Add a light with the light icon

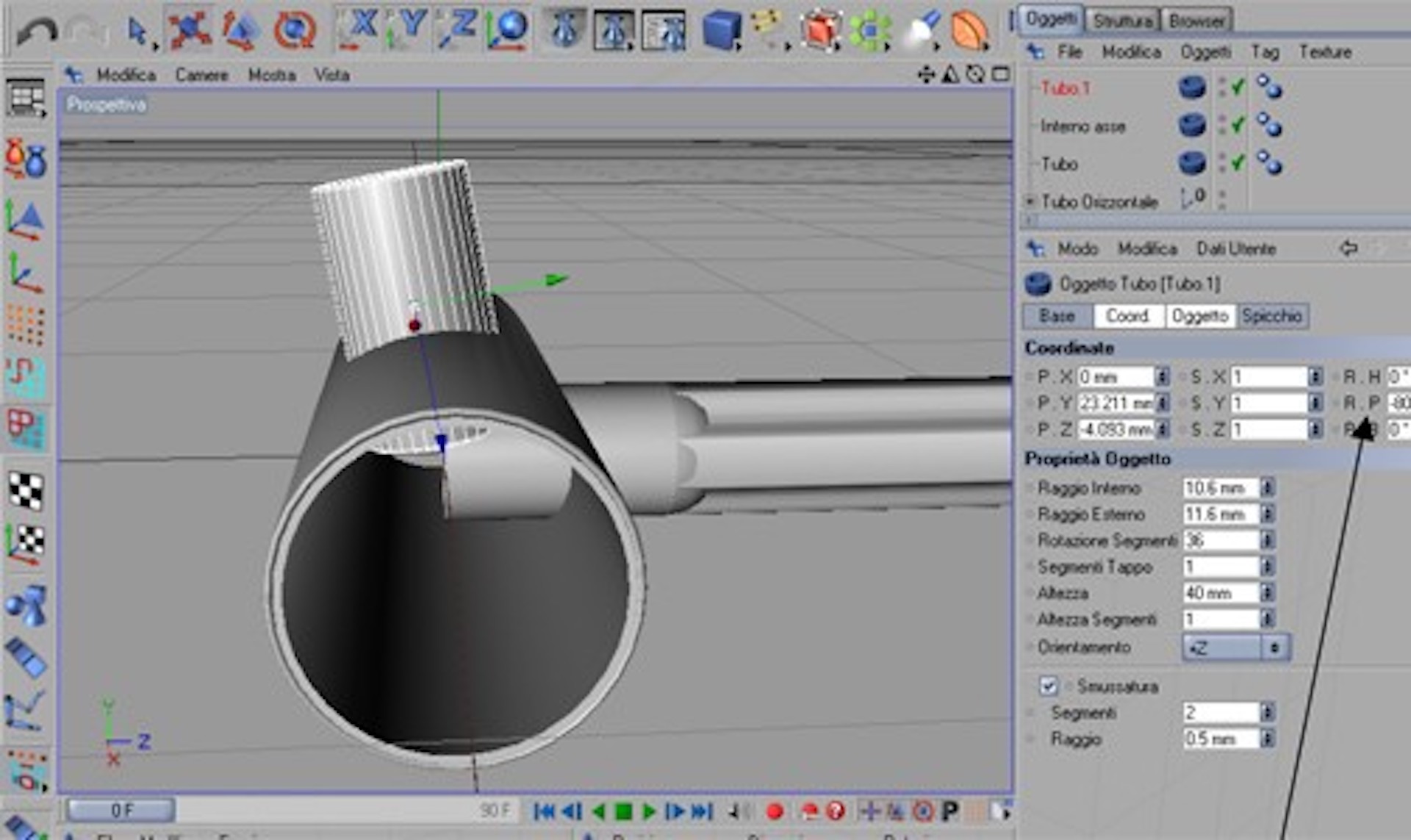(x=922, y=31)
